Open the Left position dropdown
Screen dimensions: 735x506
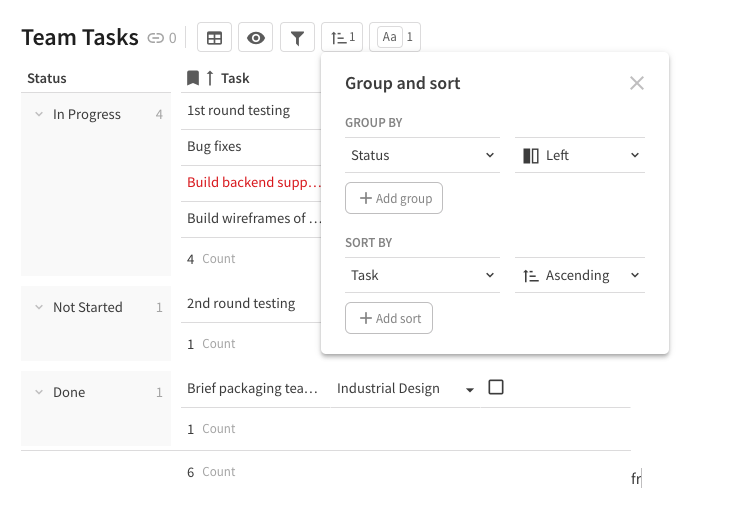pyautogui.click(x=580, y=155)
